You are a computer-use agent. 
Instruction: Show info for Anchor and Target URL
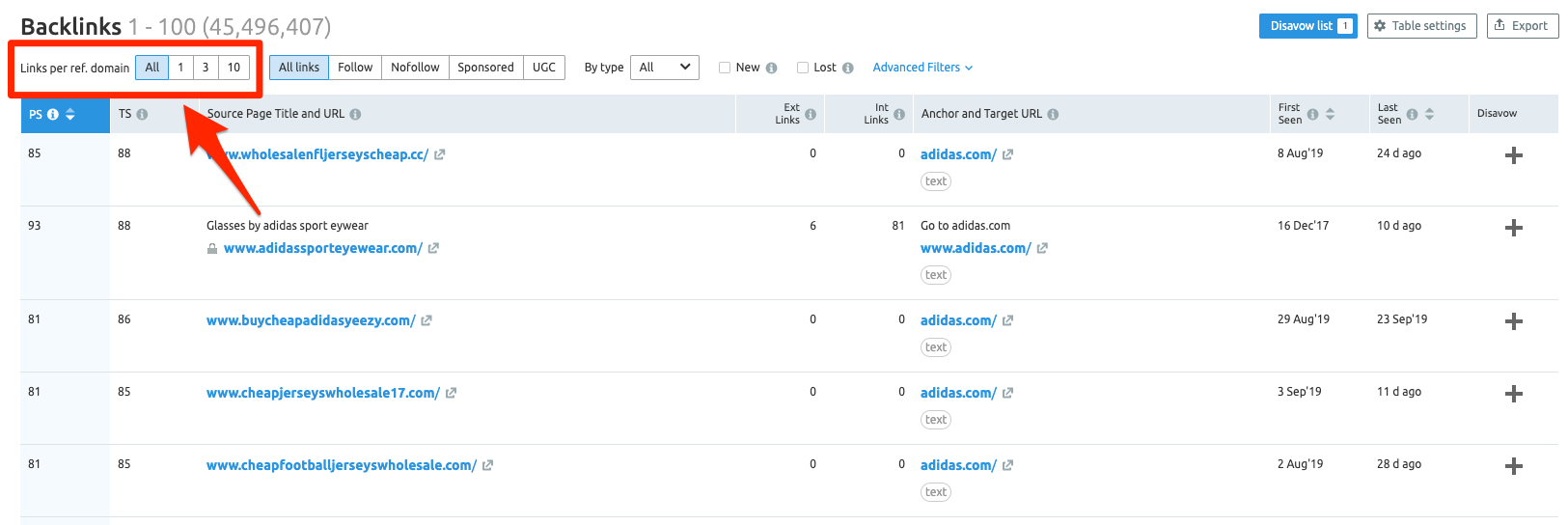point(1053,114)
